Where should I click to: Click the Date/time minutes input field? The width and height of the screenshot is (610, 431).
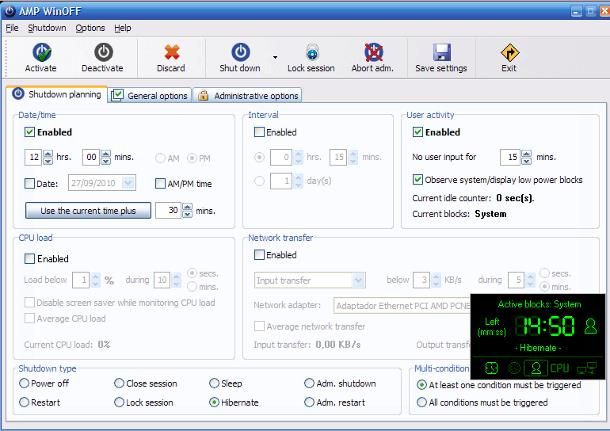click(91, 157)
